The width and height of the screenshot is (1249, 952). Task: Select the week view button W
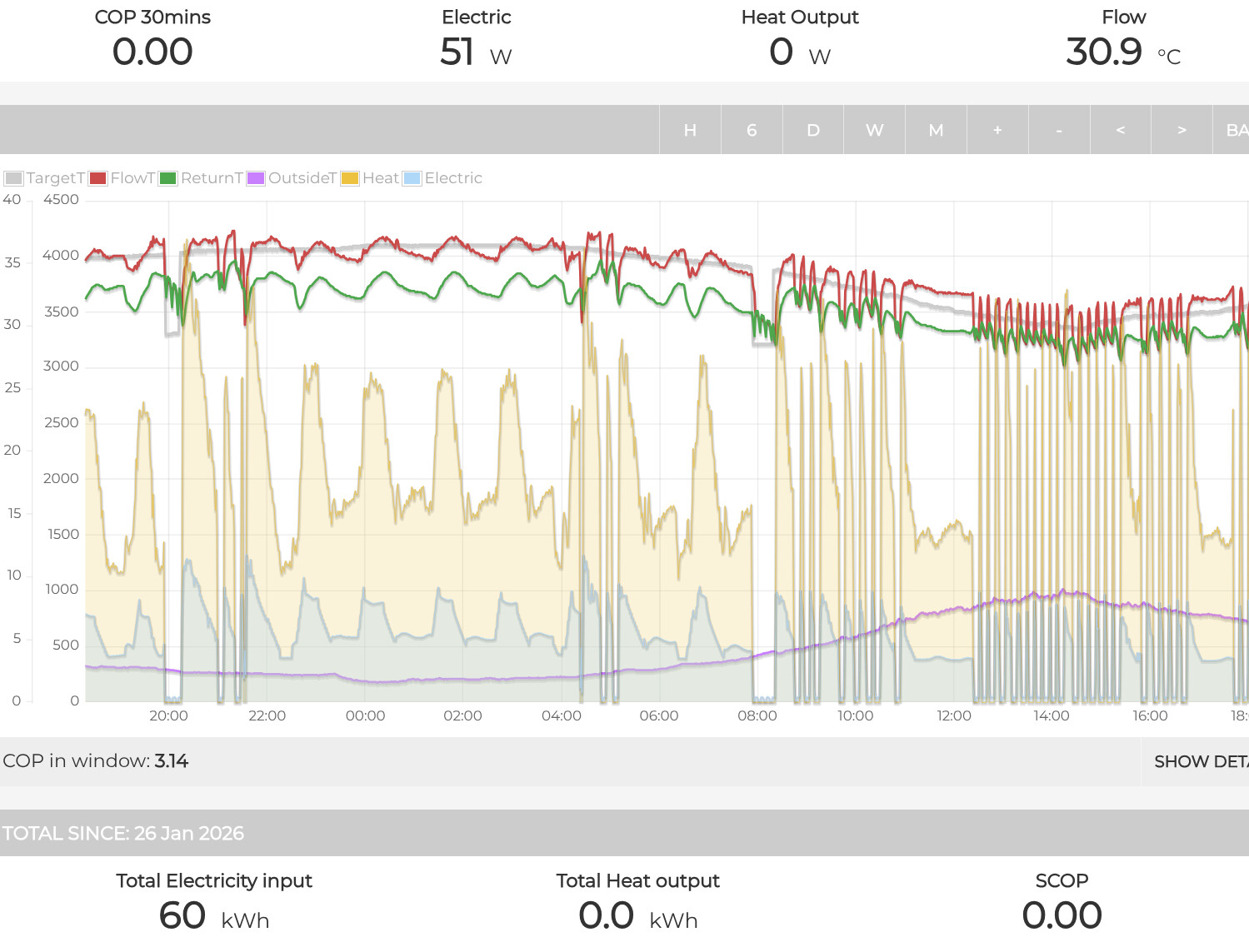tap(874, 130)
